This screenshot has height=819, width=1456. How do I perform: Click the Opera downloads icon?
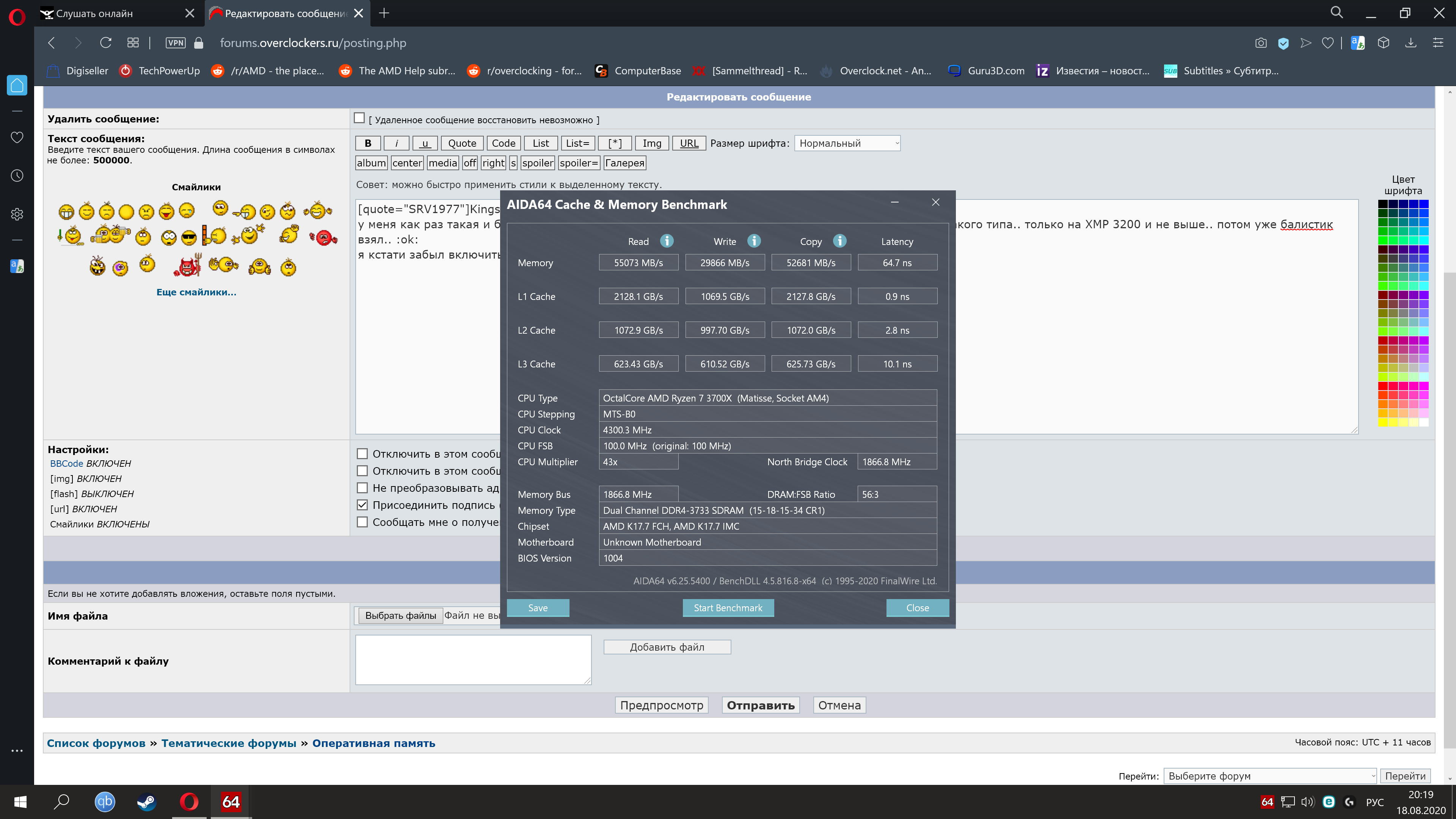(x=1411, y=43)
